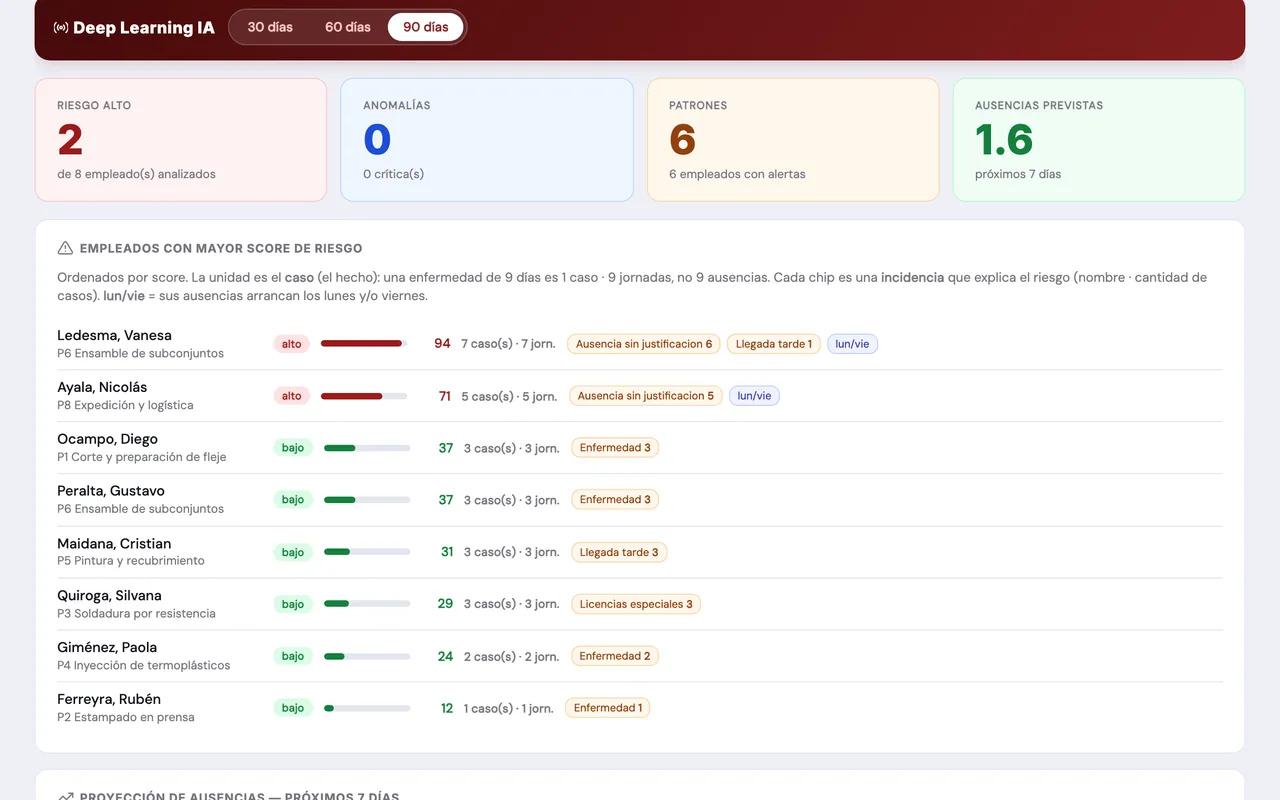The width and height of the screenshot is (1280, 800).
Task: Click the Llegada tarde 3 chip
Action: [619, 552]
